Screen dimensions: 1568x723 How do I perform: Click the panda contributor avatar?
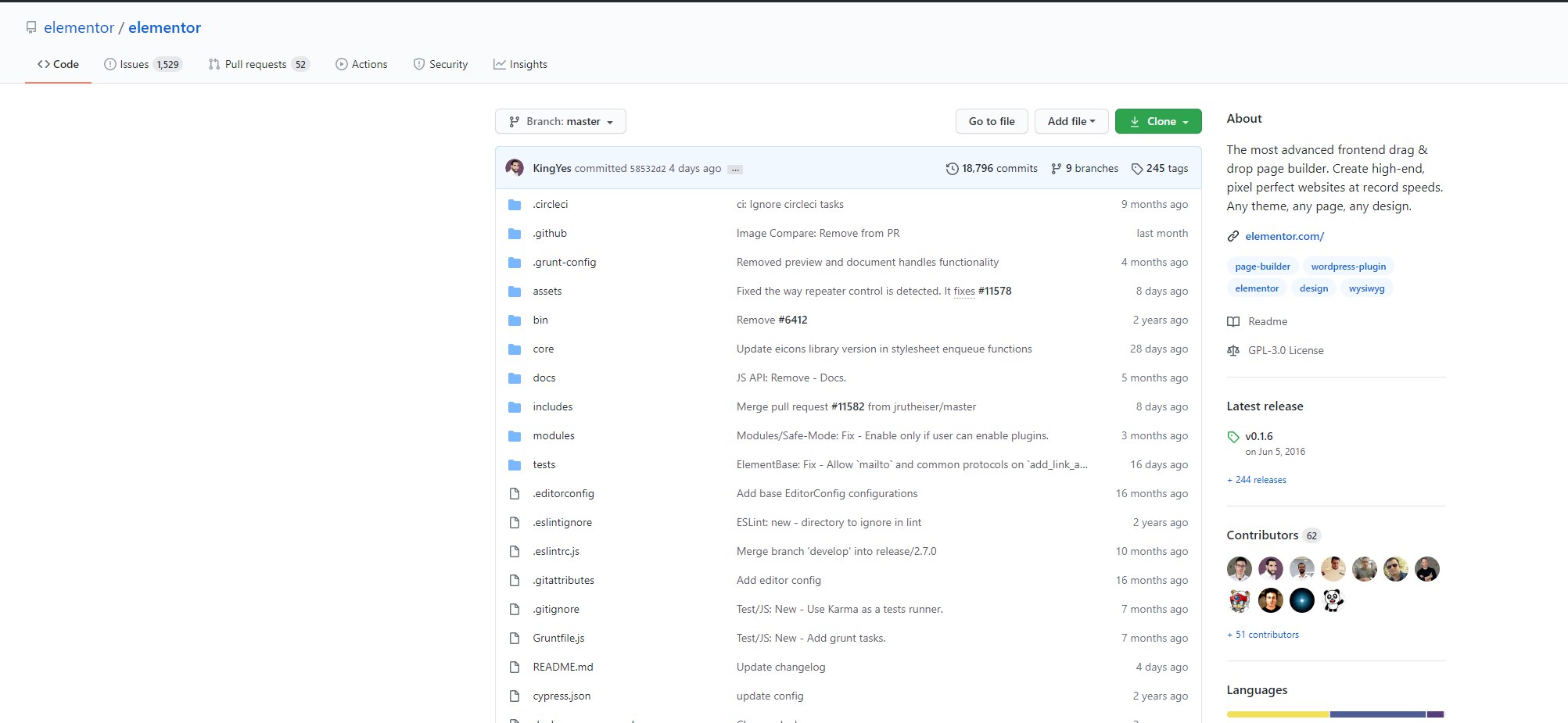(x=1333, y=600)
